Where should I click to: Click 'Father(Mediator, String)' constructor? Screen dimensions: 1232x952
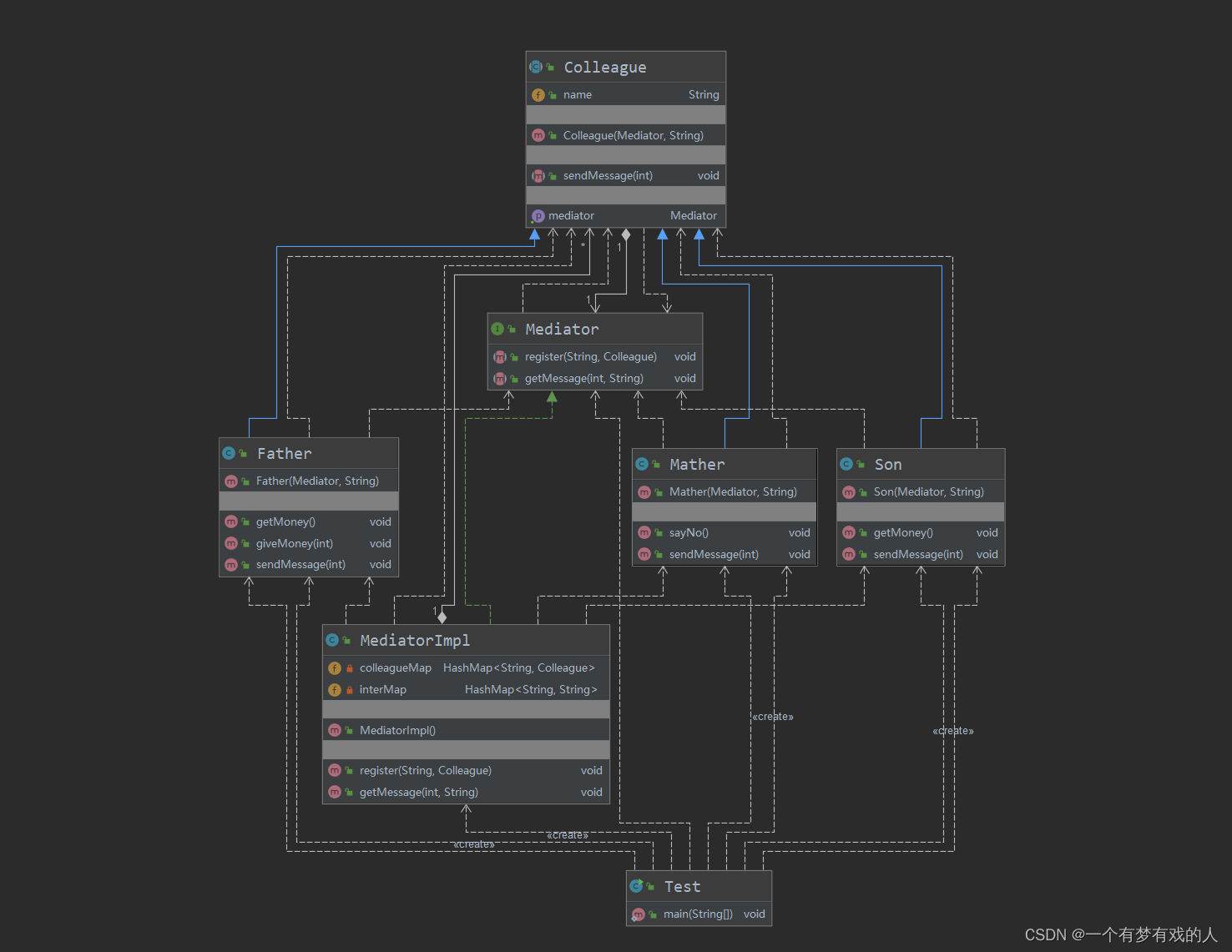[x=317, y=481]
